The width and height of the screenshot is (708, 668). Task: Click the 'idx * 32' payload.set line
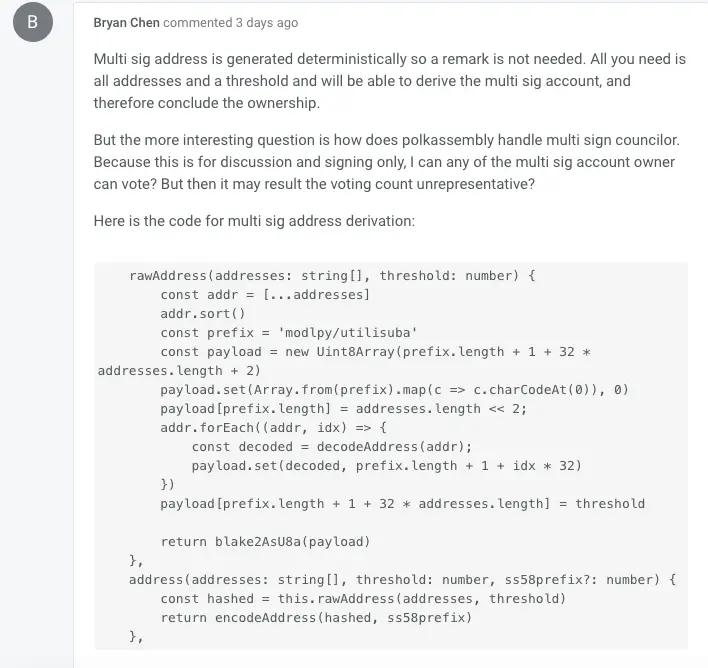coord(386,465)
